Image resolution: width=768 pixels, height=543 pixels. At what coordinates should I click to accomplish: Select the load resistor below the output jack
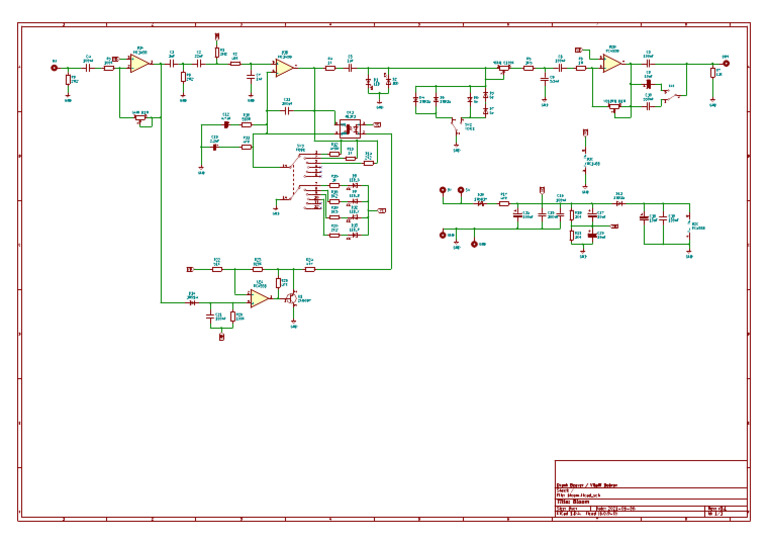coord(713,73)
